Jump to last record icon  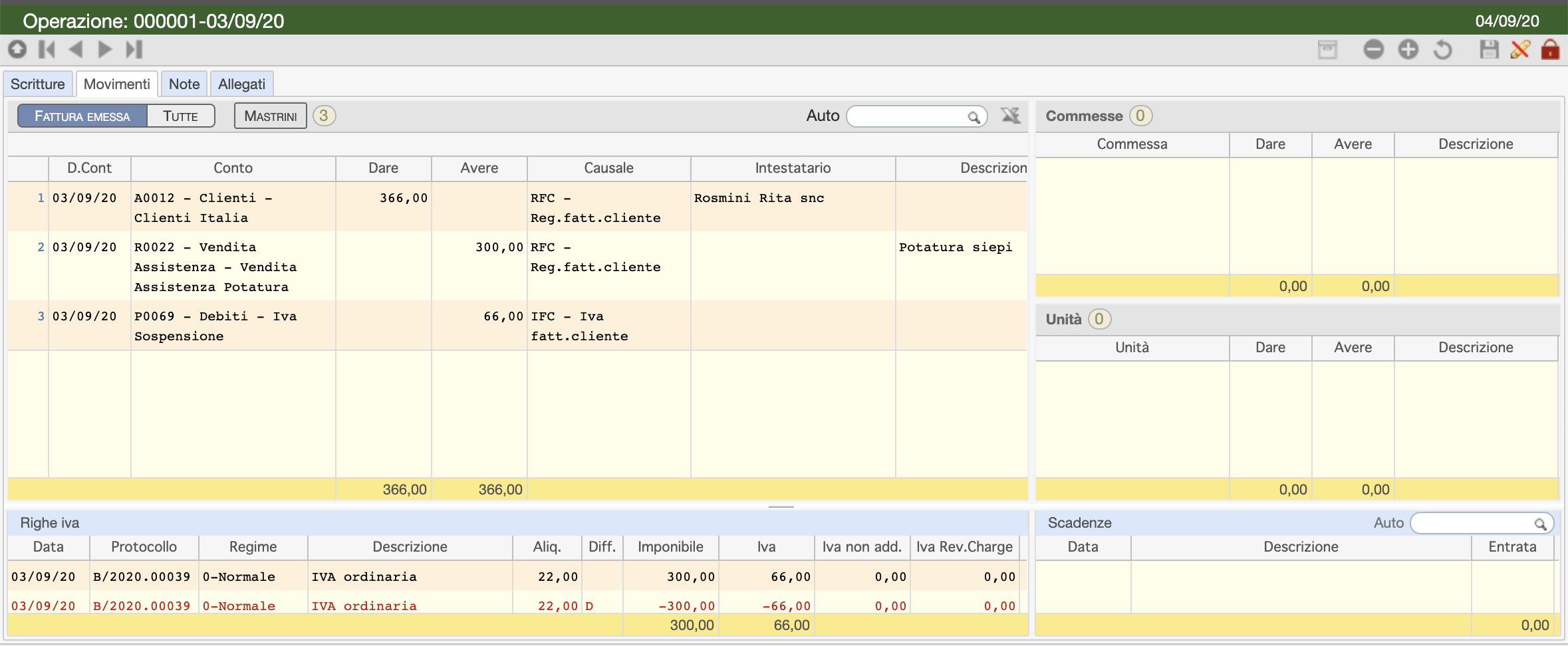click(134, 49)
